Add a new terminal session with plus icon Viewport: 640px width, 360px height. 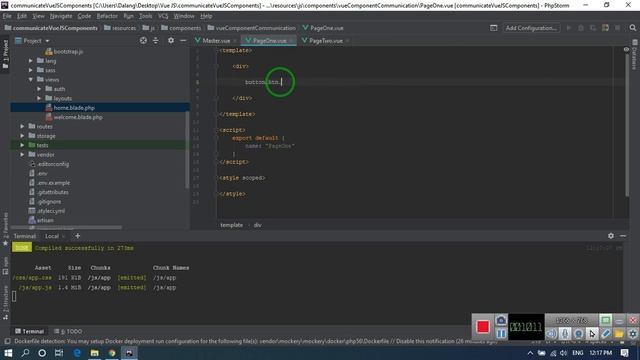tap(78, 236)
